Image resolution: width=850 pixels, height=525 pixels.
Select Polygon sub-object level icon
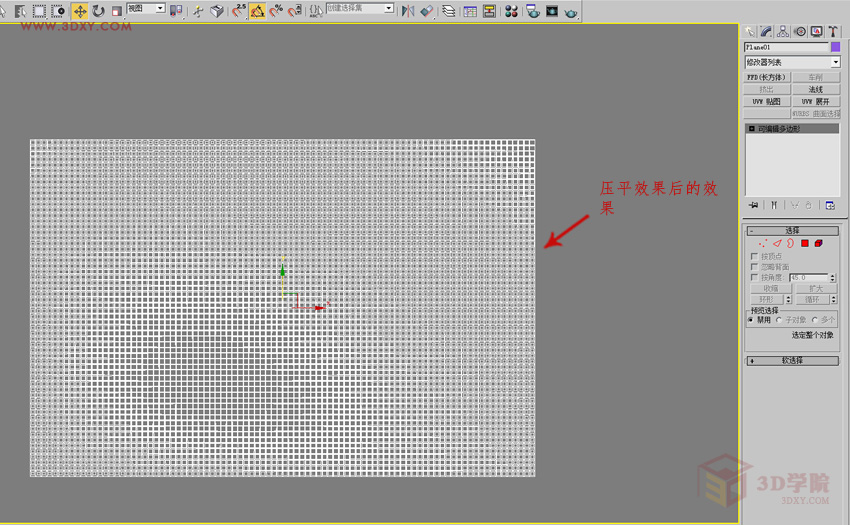[805, 244]
